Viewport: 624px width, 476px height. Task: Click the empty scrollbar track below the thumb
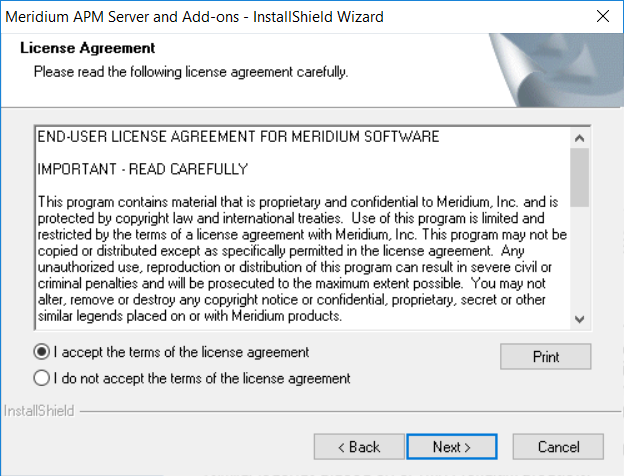(579, 258)
